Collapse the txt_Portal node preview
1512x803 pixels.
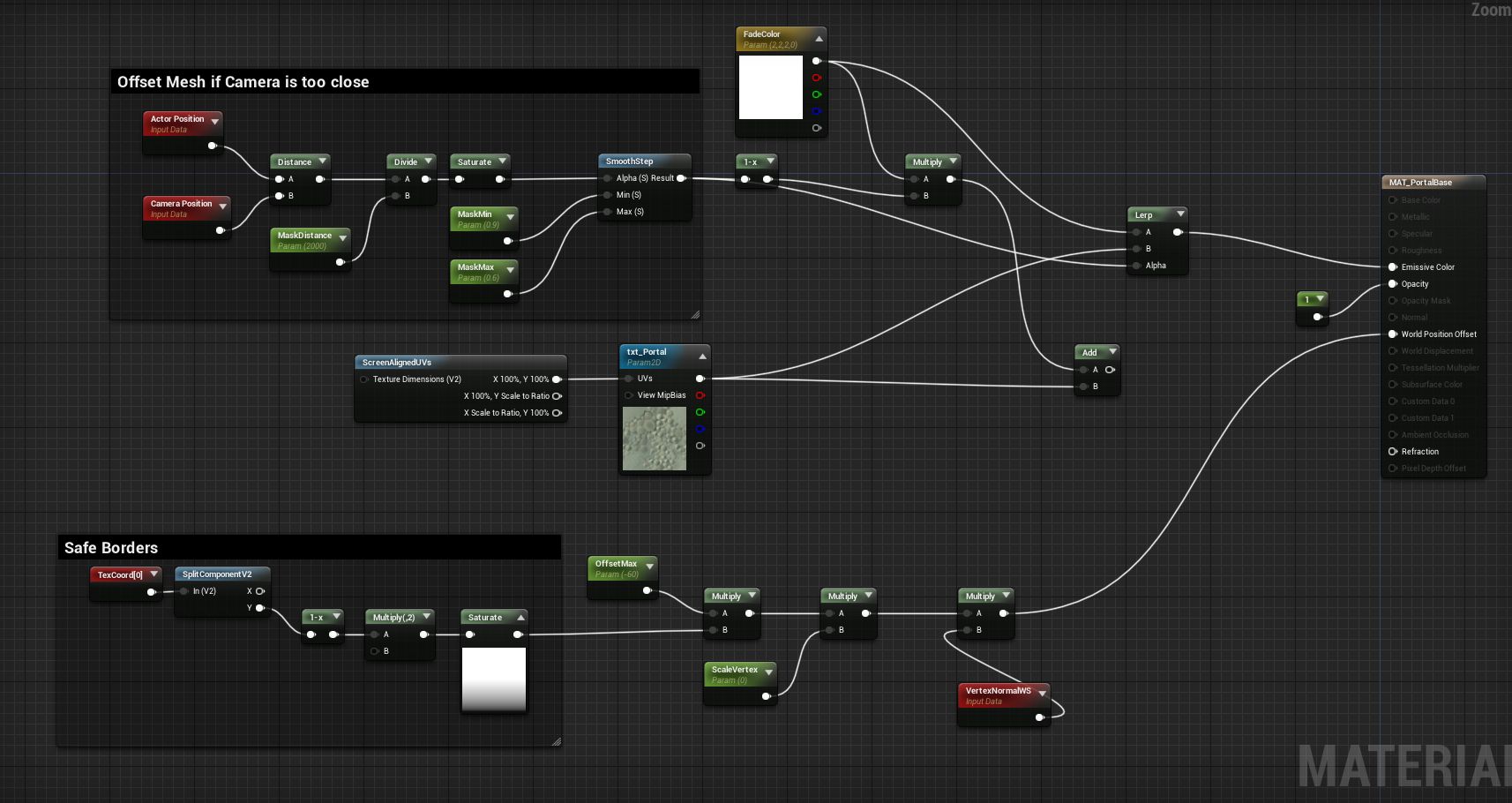click(x=702, y=356)
